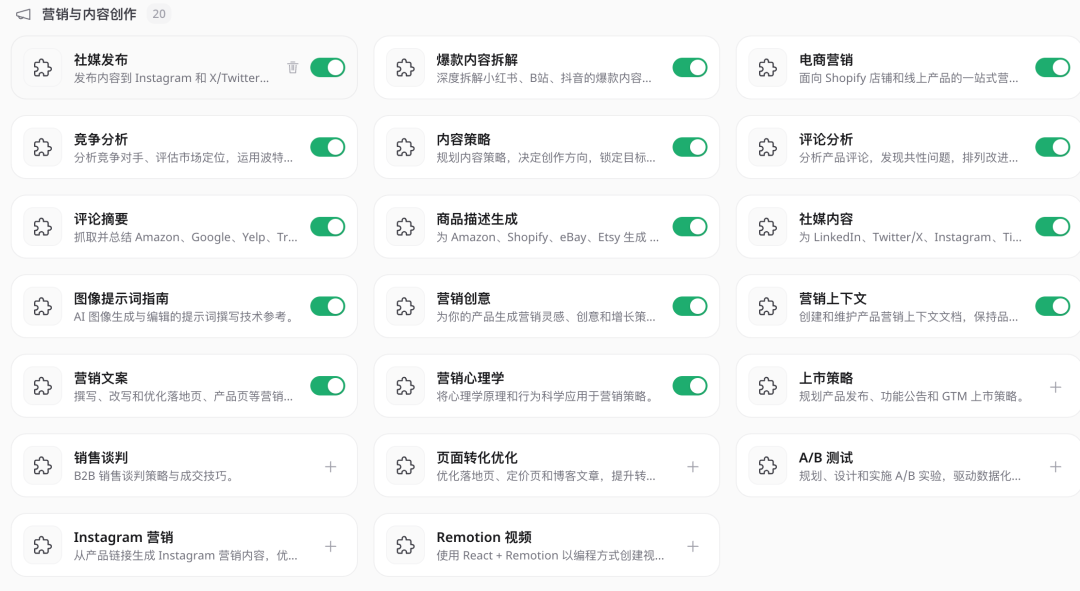Toggle off 商品描述生成
The image size is (1080, 591).
coord(690,227)
